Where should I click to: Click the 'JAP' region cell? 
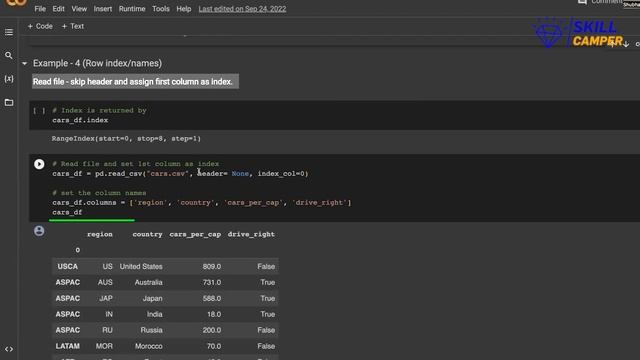106,298
